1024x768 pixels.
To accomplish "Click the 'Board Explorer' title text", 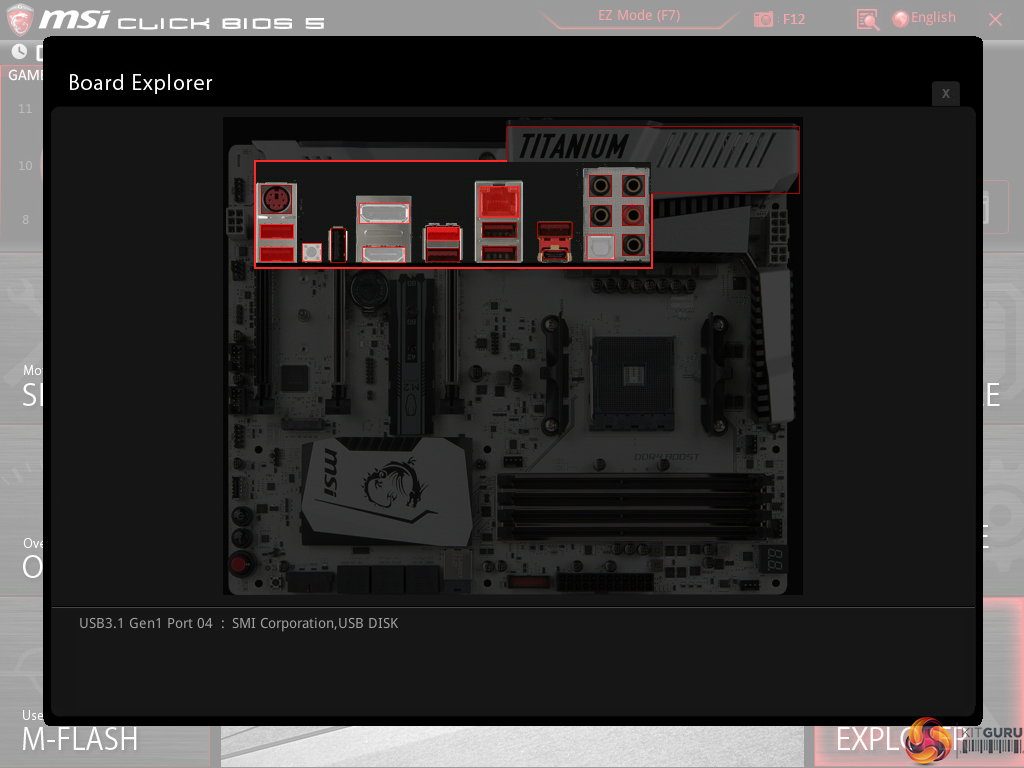I will [140, 83].
